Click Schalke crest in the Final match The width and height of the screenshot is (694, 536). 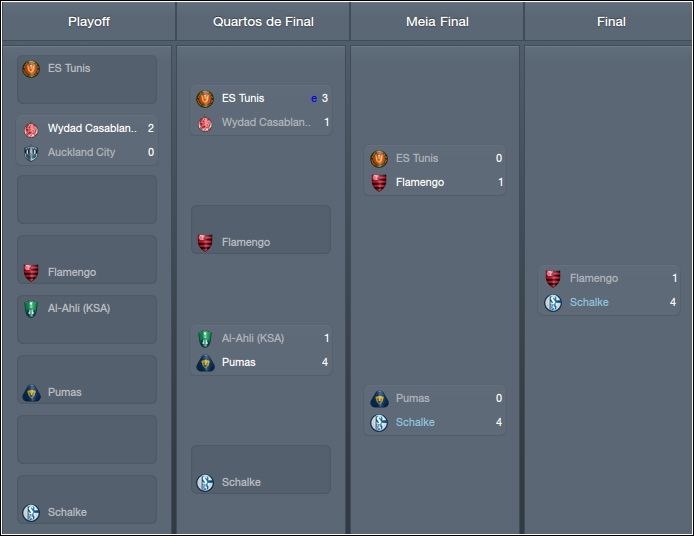click(553, 303)
